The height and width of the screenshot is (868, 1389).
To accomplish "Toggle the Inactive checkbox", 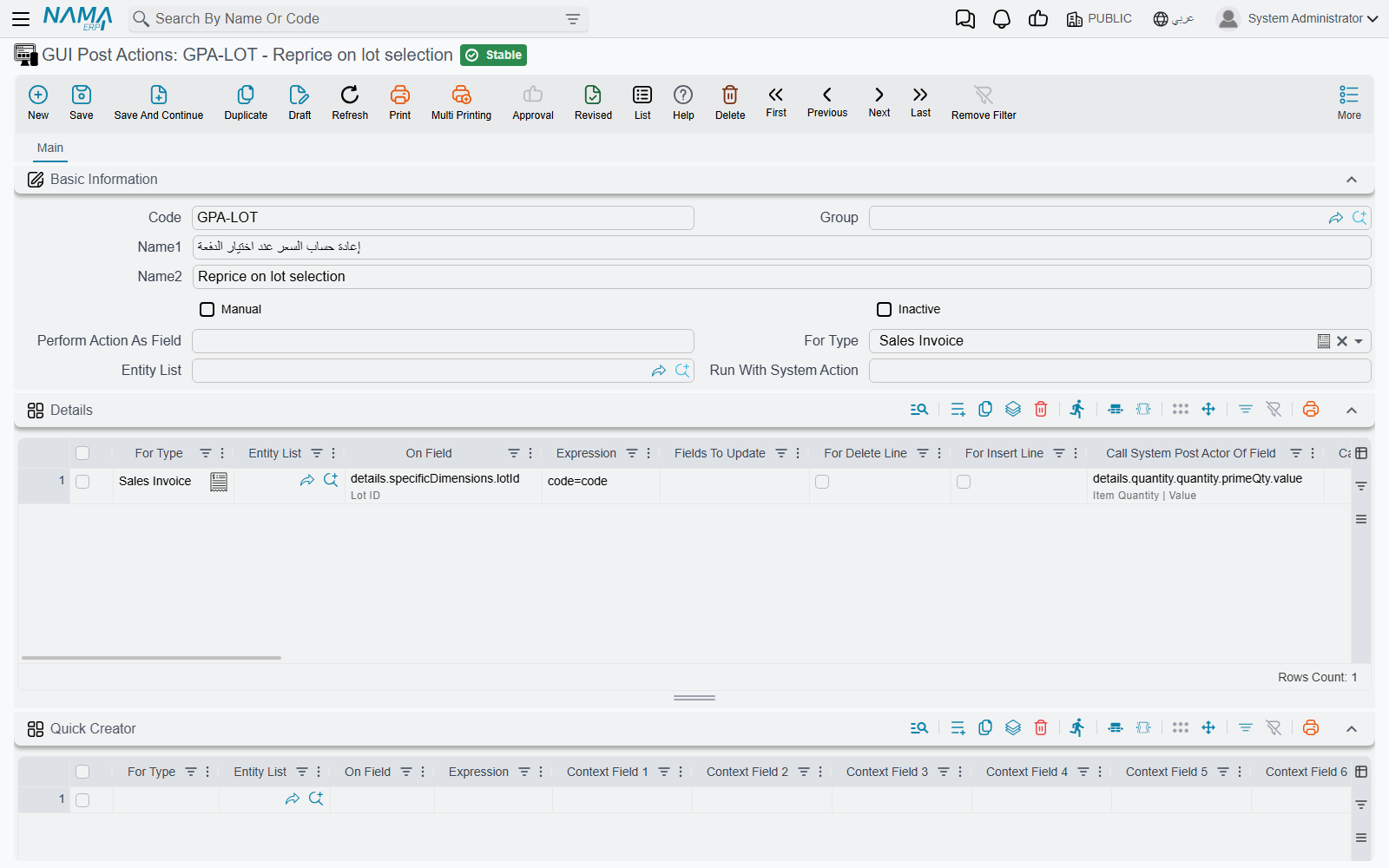I will tap(884, 309).
